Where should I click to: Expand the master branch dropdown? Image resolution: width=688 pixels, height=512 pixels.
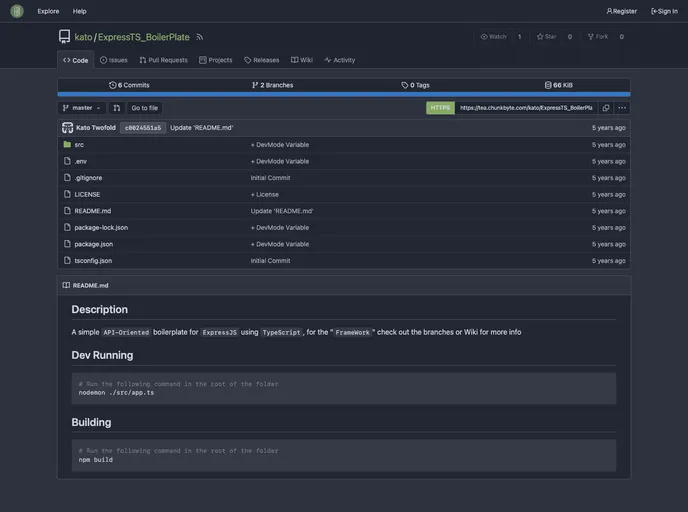pos(82,108)
